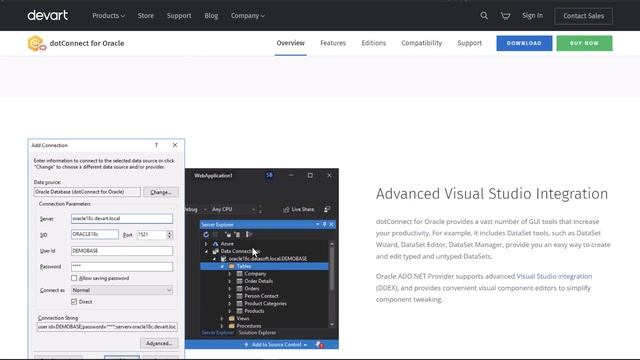Screen dimensions: 640x360
Task: Expand the Company table node
Action: (230, 274)
